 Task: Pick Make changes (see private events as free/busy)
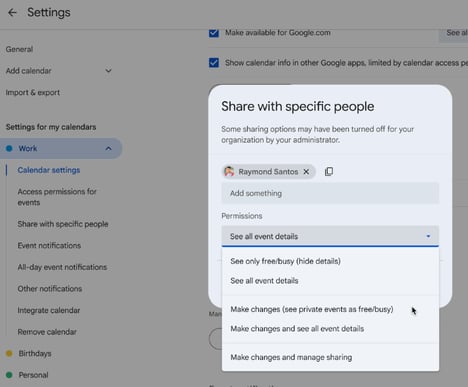point(312,309)
